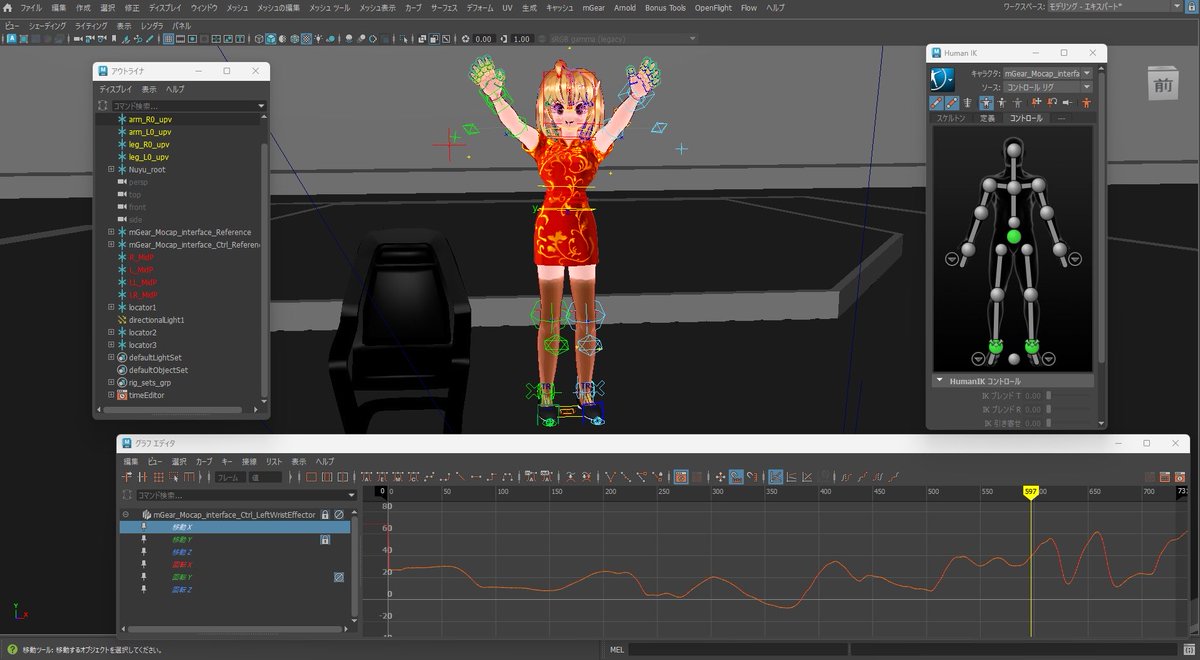
Task: Click the lock icon beside LeftWristEffector node
Action: 326,514
